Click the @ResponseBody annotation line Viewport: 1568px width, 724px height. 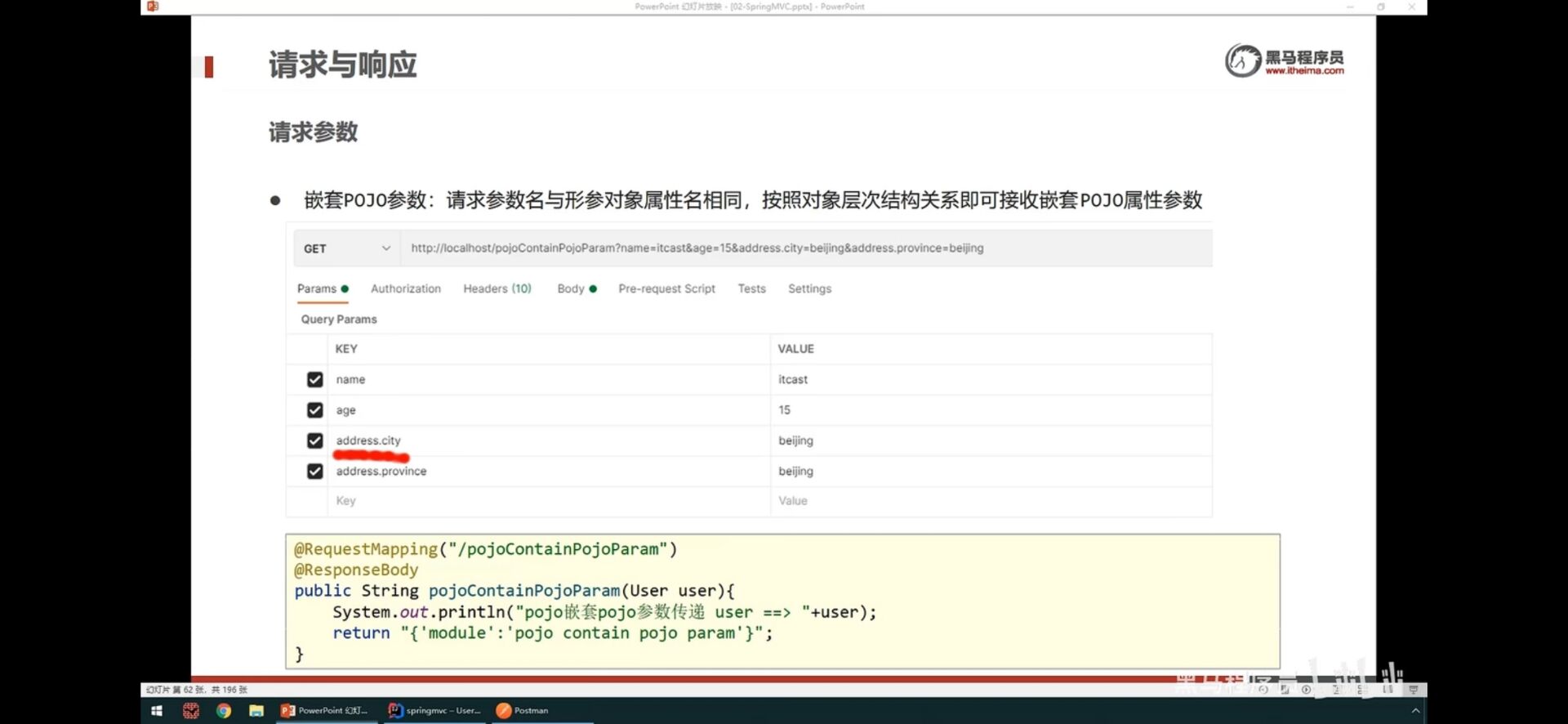point(356,570)
